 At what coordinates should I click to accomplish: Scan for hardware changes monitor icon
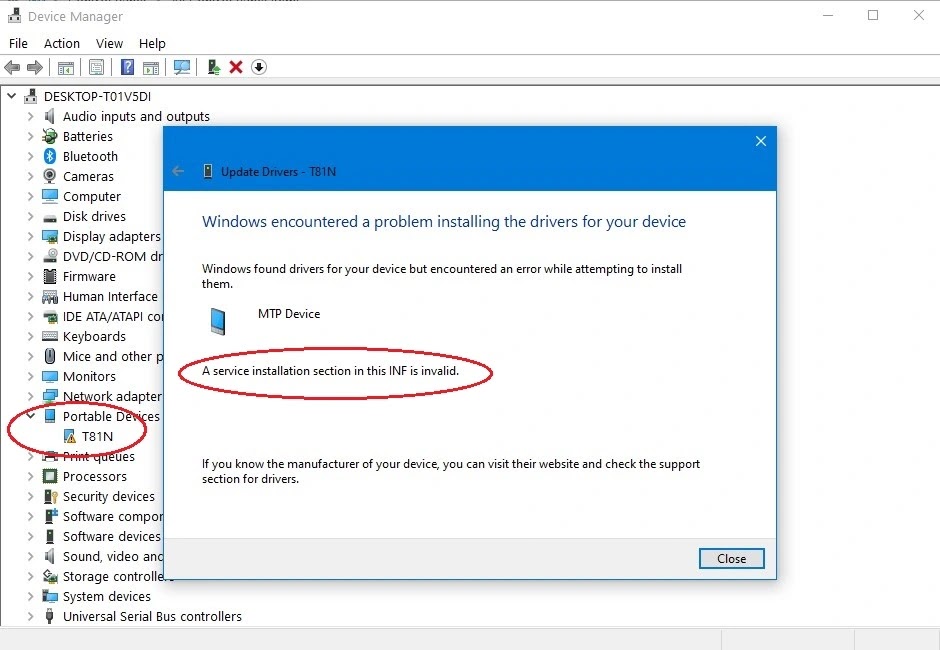182,67
